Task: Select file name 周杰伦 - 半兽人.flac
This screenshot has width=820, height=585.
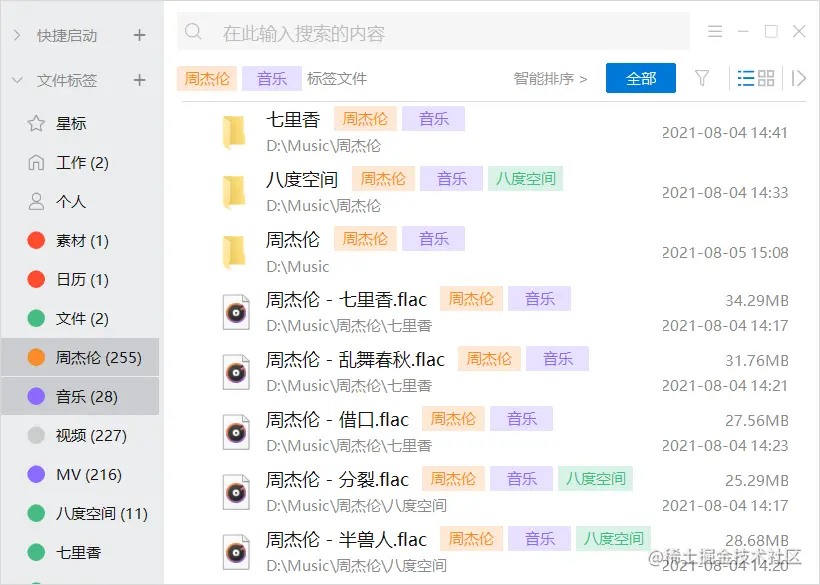Action: (x=346, y=540)
